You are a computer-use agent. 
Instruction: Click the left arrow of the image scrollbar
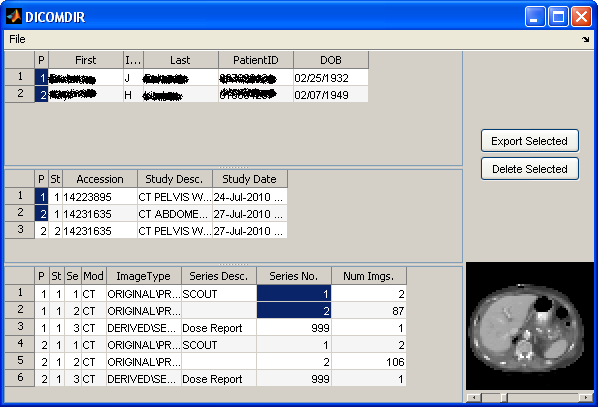(474, 397)
